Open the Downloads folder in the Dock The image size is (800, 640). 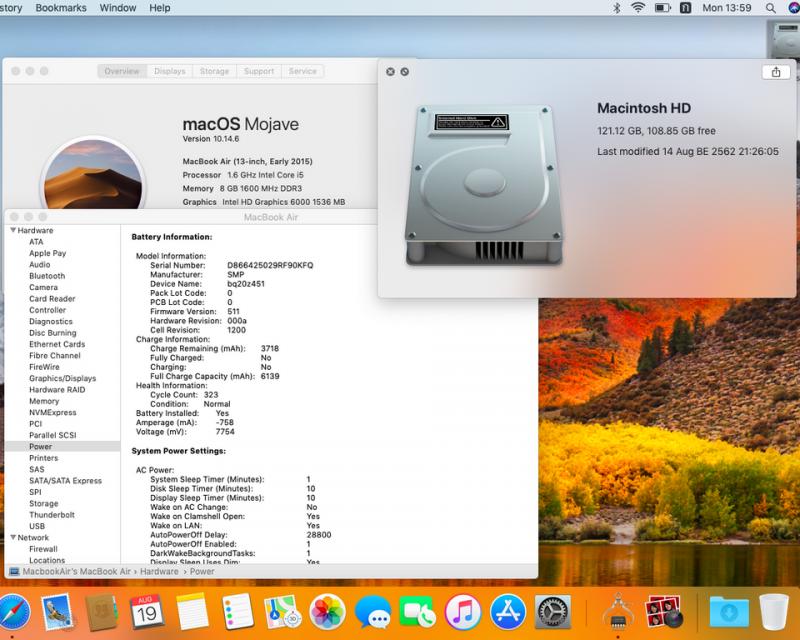[729, 611]
